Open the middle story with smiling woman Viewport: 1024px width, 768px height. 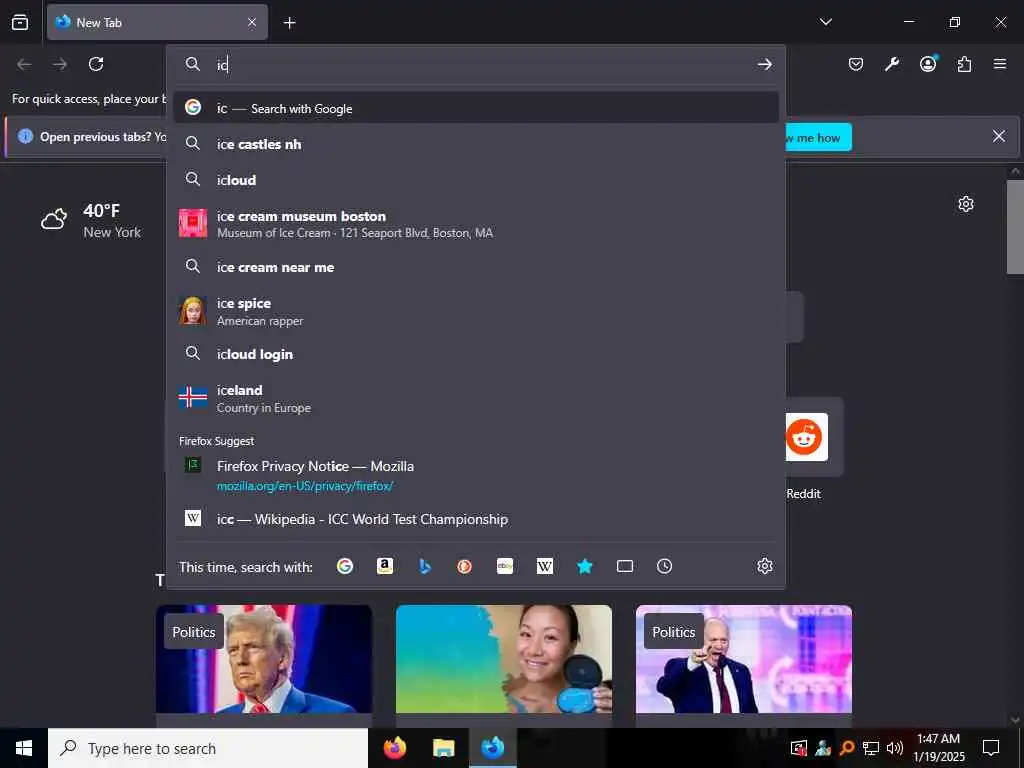504,659
